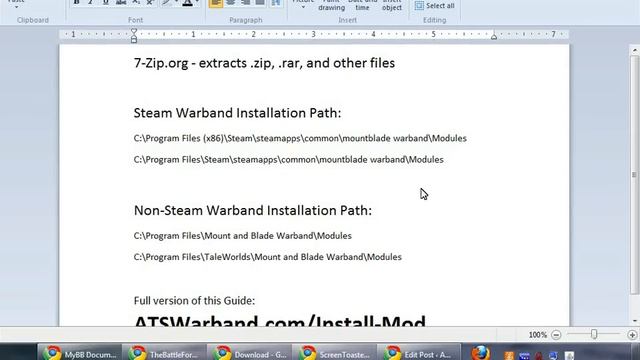The width and height of the screenshot is (640, 360).
Task: Click the ATSWarband.com/Install-Mod text
Action: pos(280,320)
